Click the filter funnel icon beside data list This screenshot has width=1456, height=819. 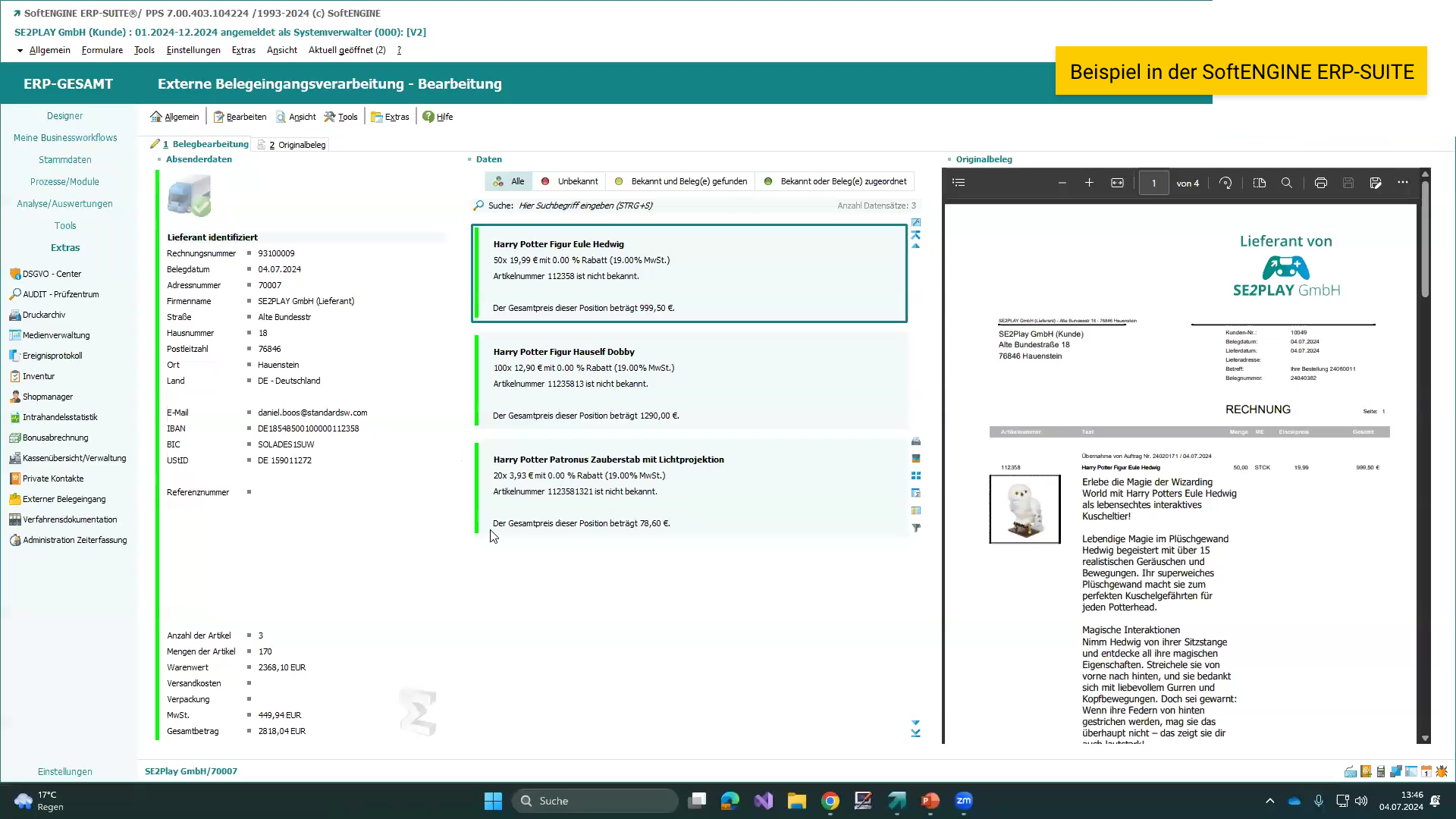916,528
